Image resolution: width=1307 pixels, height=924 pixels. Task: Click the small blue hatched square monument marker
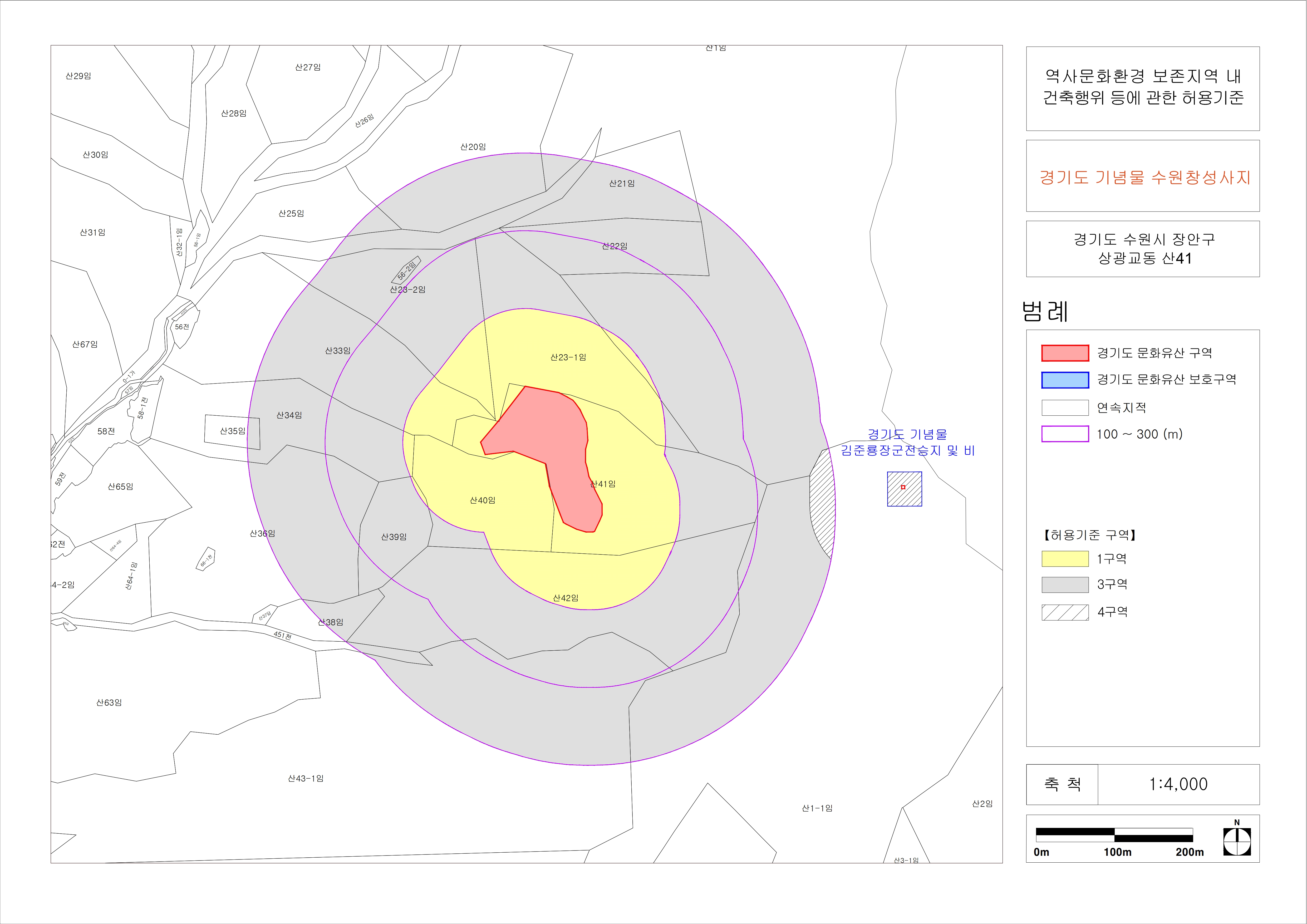coord(904,489)
